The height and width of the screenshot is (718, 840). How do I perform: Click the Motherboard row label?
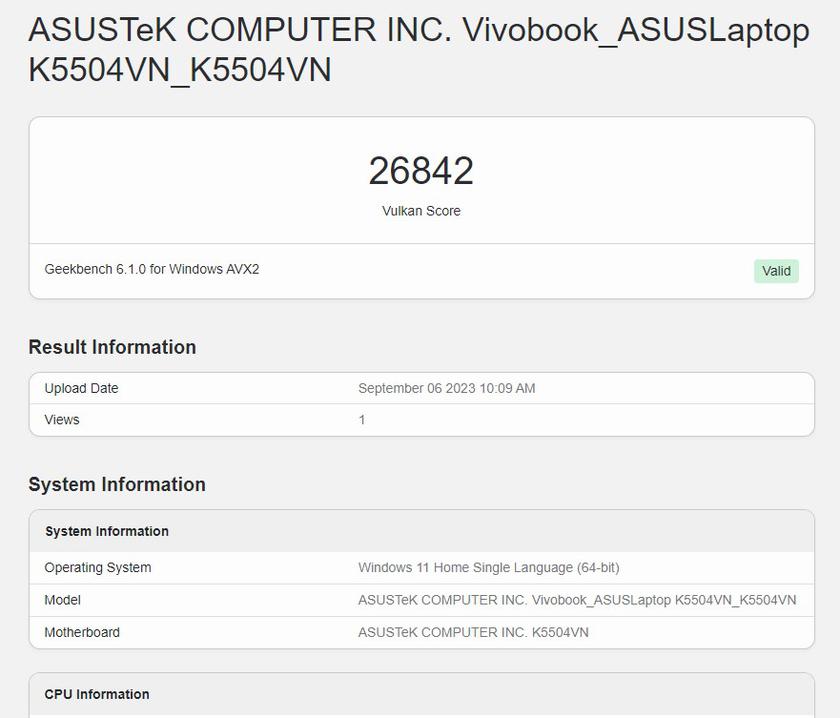[x=82, y=632]
